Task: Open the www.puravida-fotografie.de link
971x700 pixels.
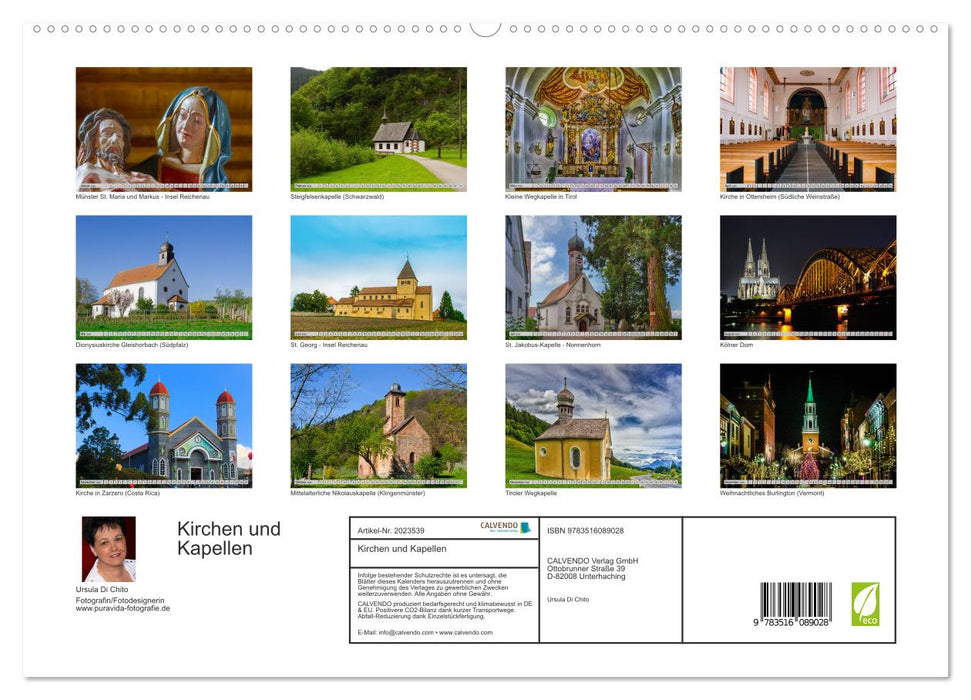Action: click(x=124, y=606)
